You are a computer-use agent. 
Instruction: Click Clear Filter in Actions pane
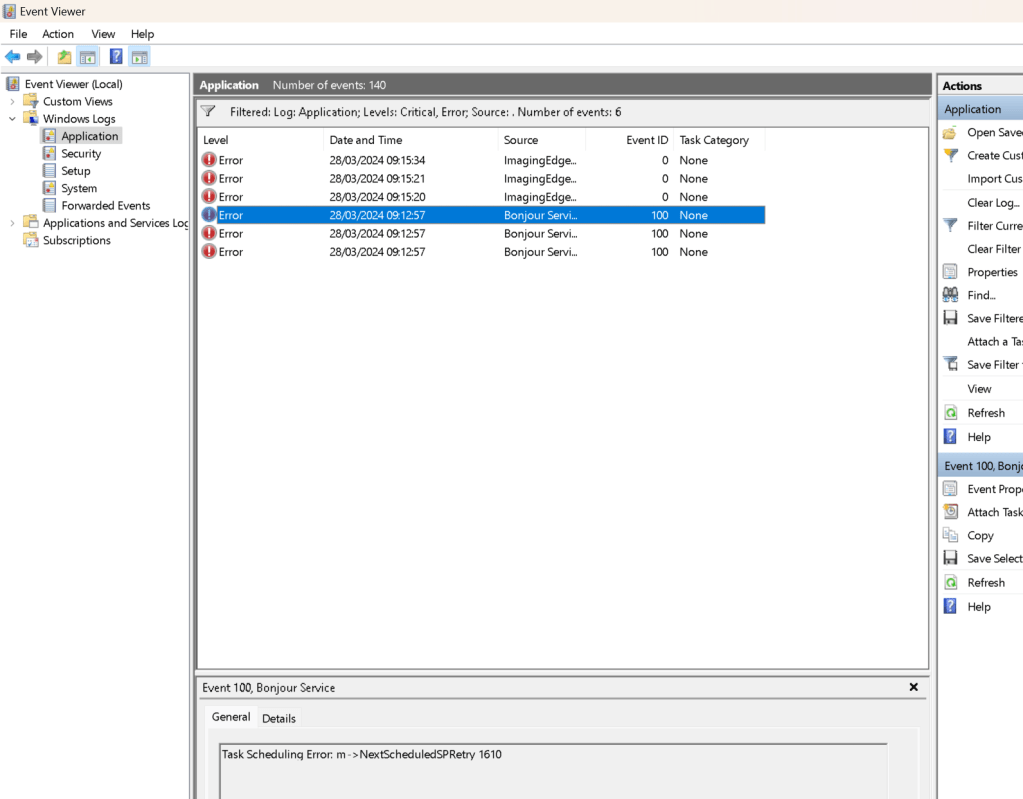pyautogui.click(x=994, y=249)
